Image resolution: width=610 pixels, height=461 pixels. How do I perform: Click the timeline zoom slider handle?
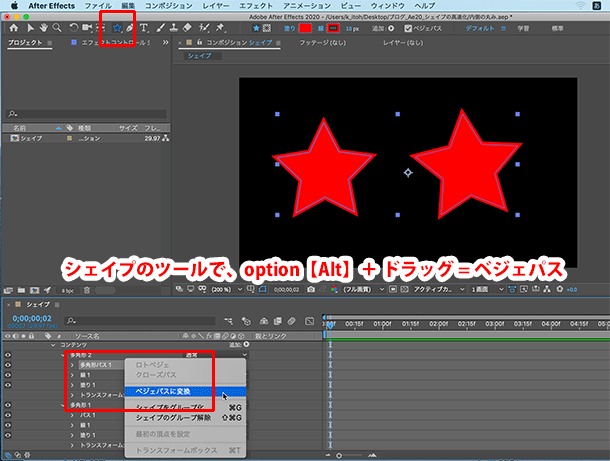coord(339,455)
